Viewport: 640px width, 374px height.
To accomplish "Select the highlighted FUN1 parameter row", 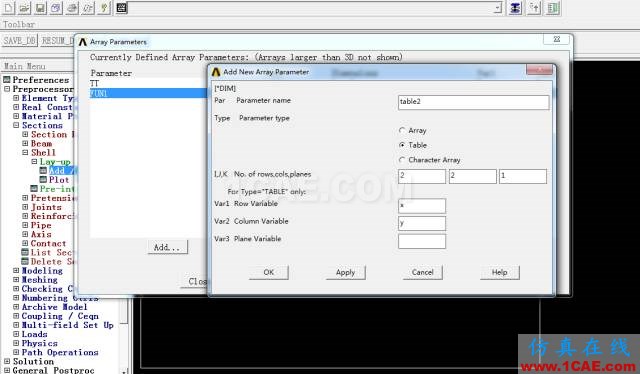I will point(148,93).
